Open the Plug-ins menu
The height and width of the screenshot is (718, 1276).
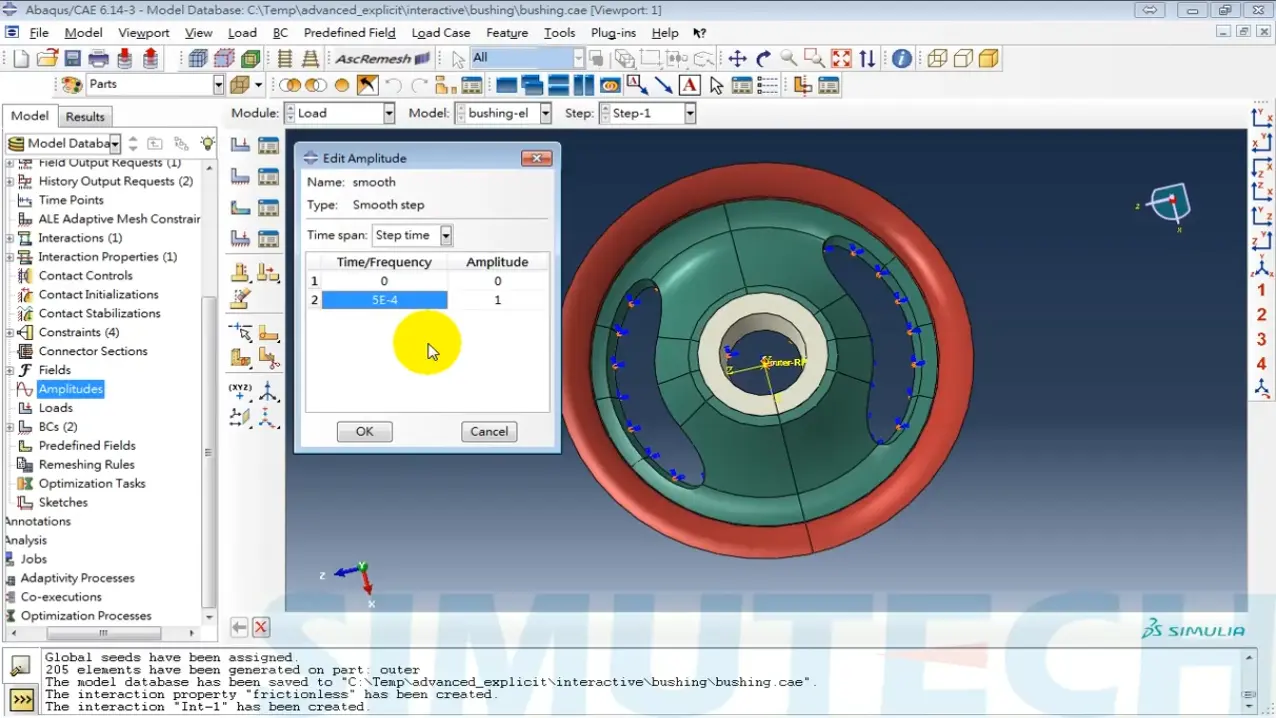pyautogui.click(x=613, y=33)
